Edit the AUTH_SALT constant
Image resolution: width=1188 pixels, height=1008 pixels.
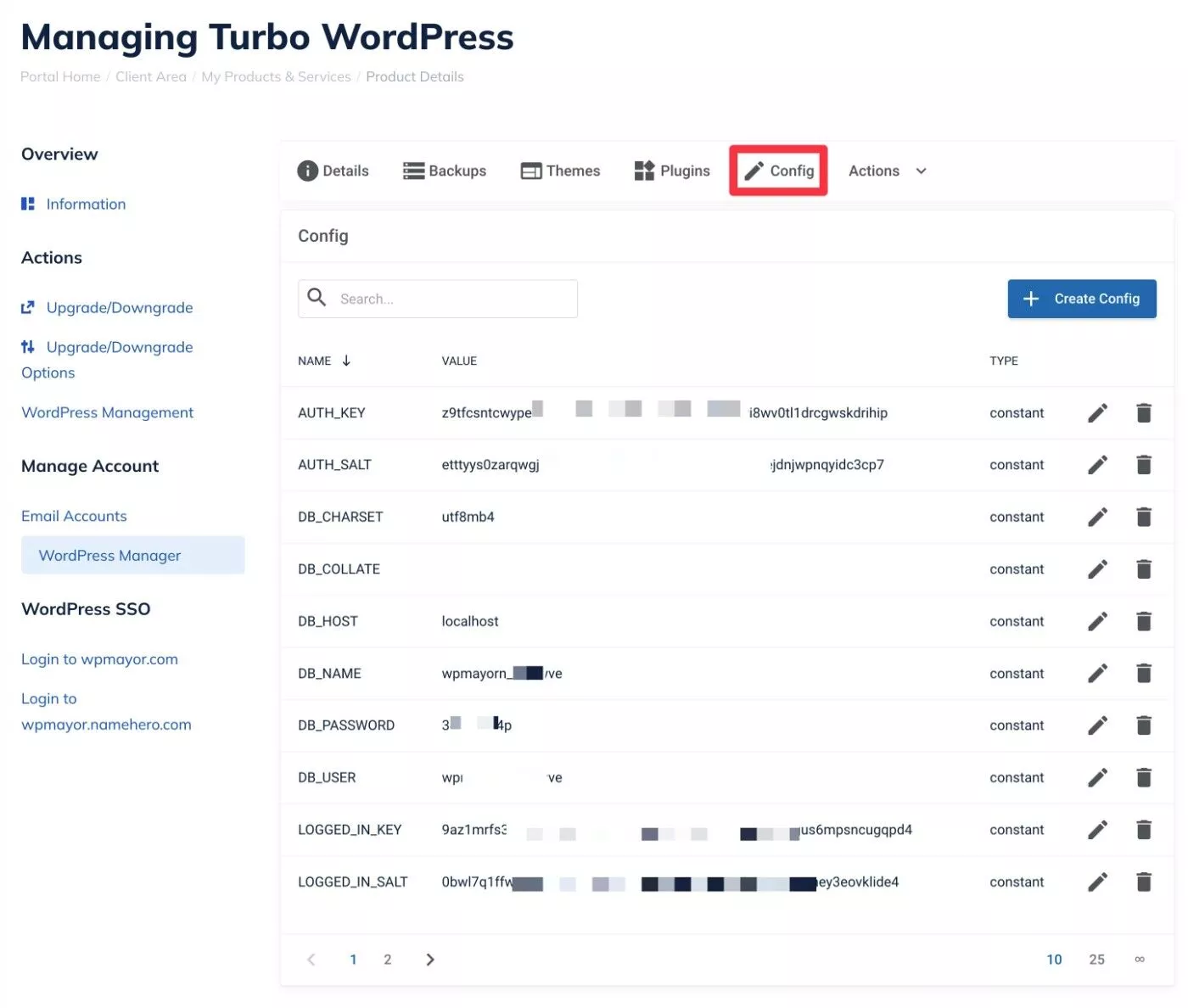point(1097,465)
